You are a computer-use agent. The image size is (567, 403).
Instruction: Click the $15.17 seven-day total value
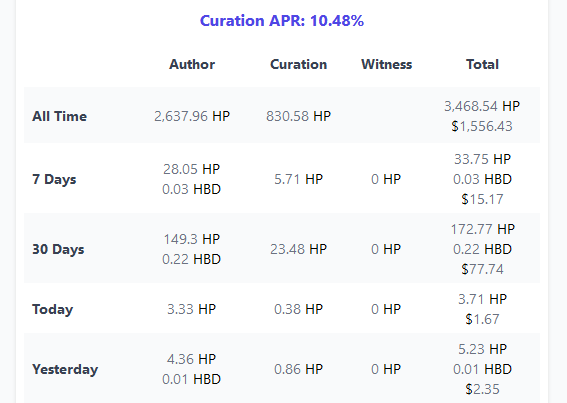tap(482, 199)
